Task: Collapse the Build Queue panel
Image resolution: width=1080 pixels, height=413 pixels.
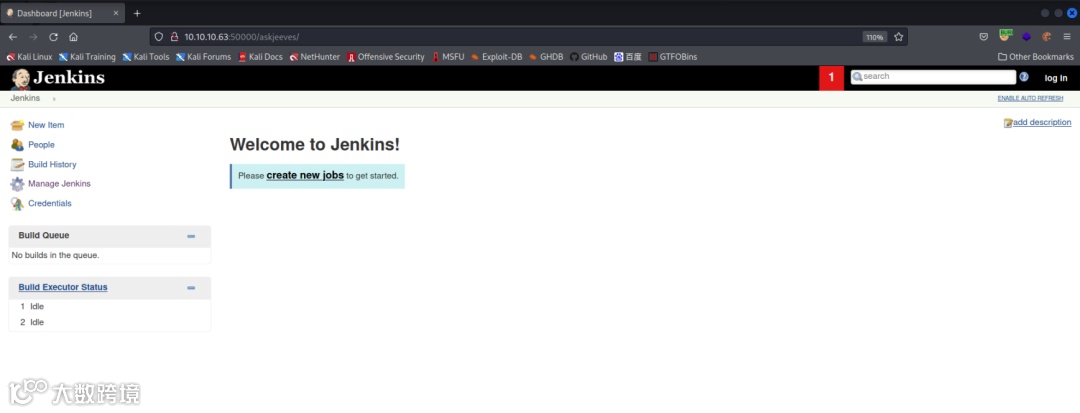Action: [191, 236]
